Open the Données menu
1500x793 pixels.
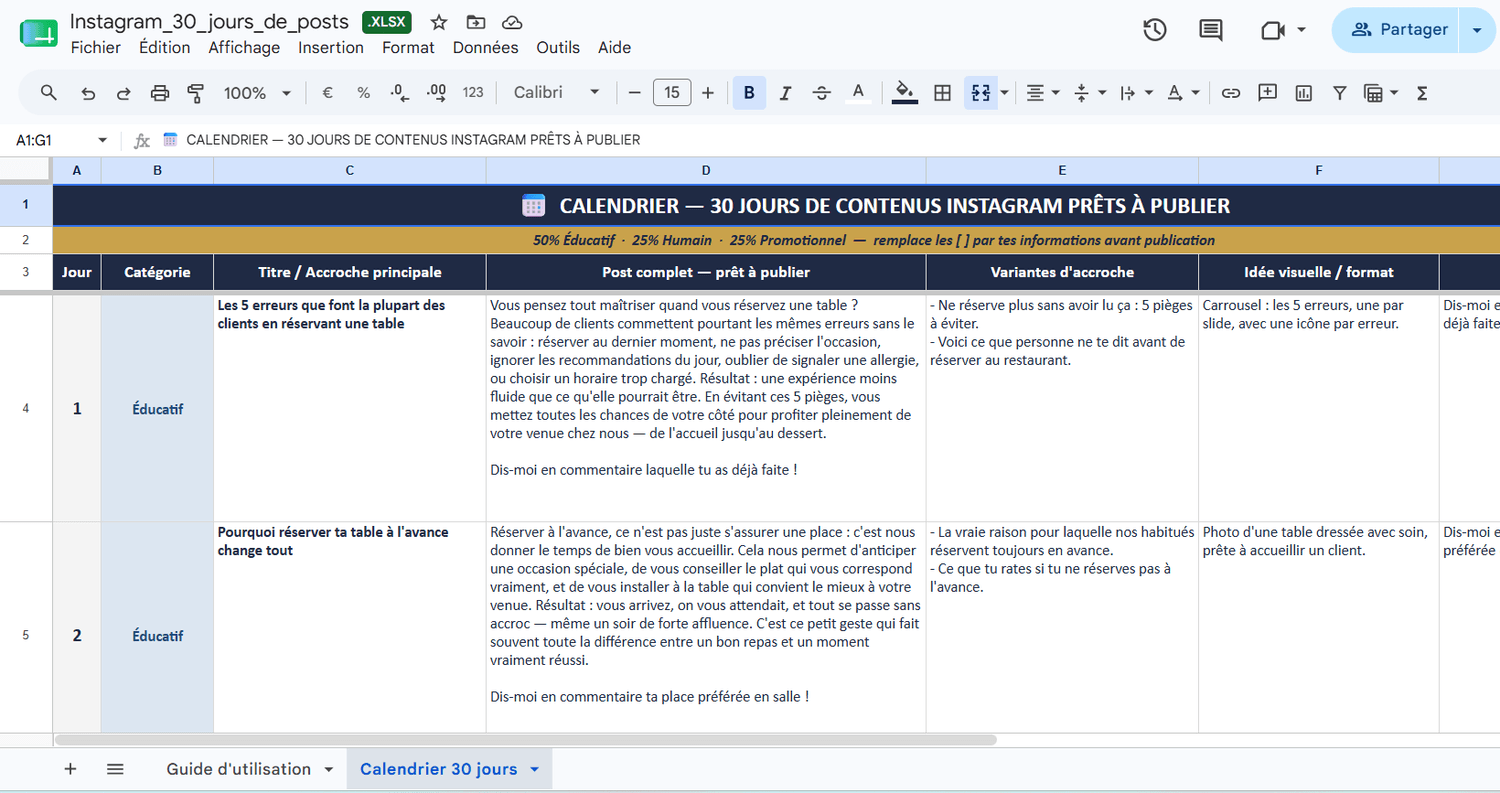tap(485, 47)
